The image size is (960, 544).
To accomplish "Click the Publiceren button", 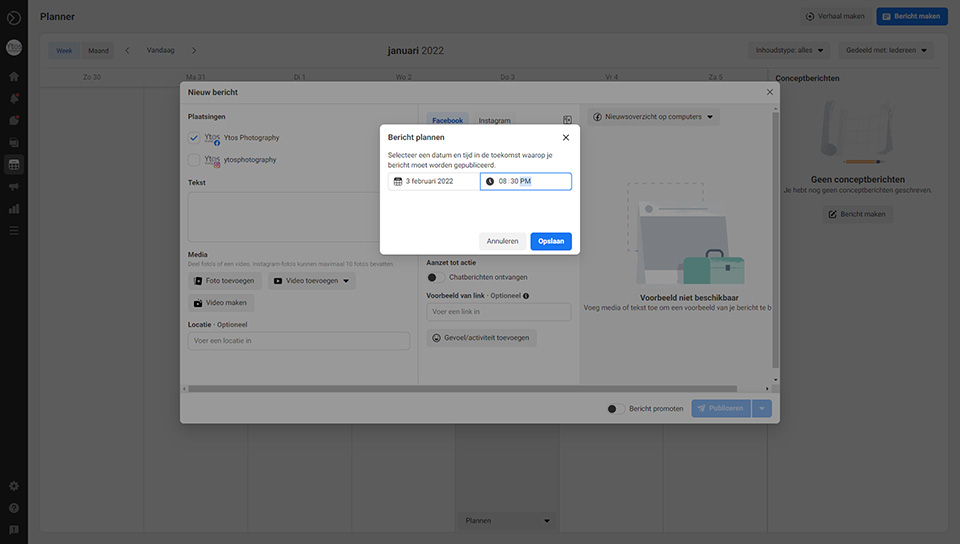I will coord(721,409).
